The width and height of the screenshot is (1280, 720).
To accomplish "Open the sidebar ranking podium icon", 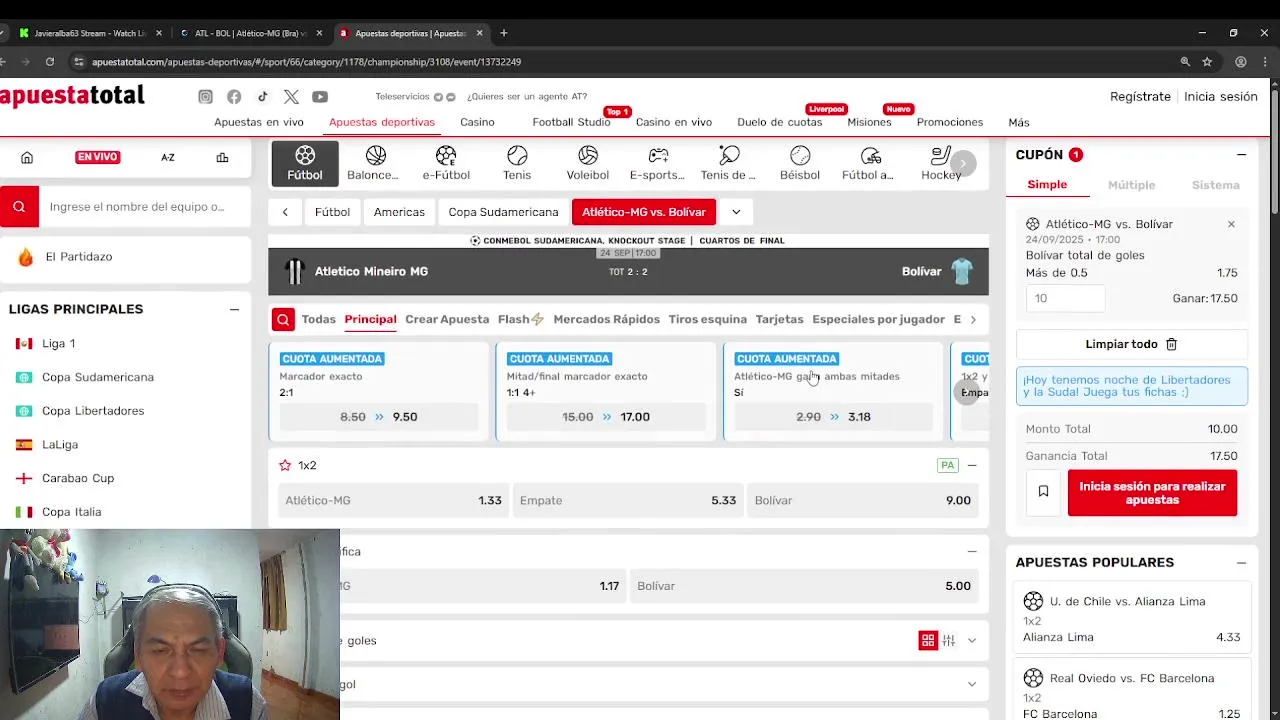I will (x=222, y=157).
